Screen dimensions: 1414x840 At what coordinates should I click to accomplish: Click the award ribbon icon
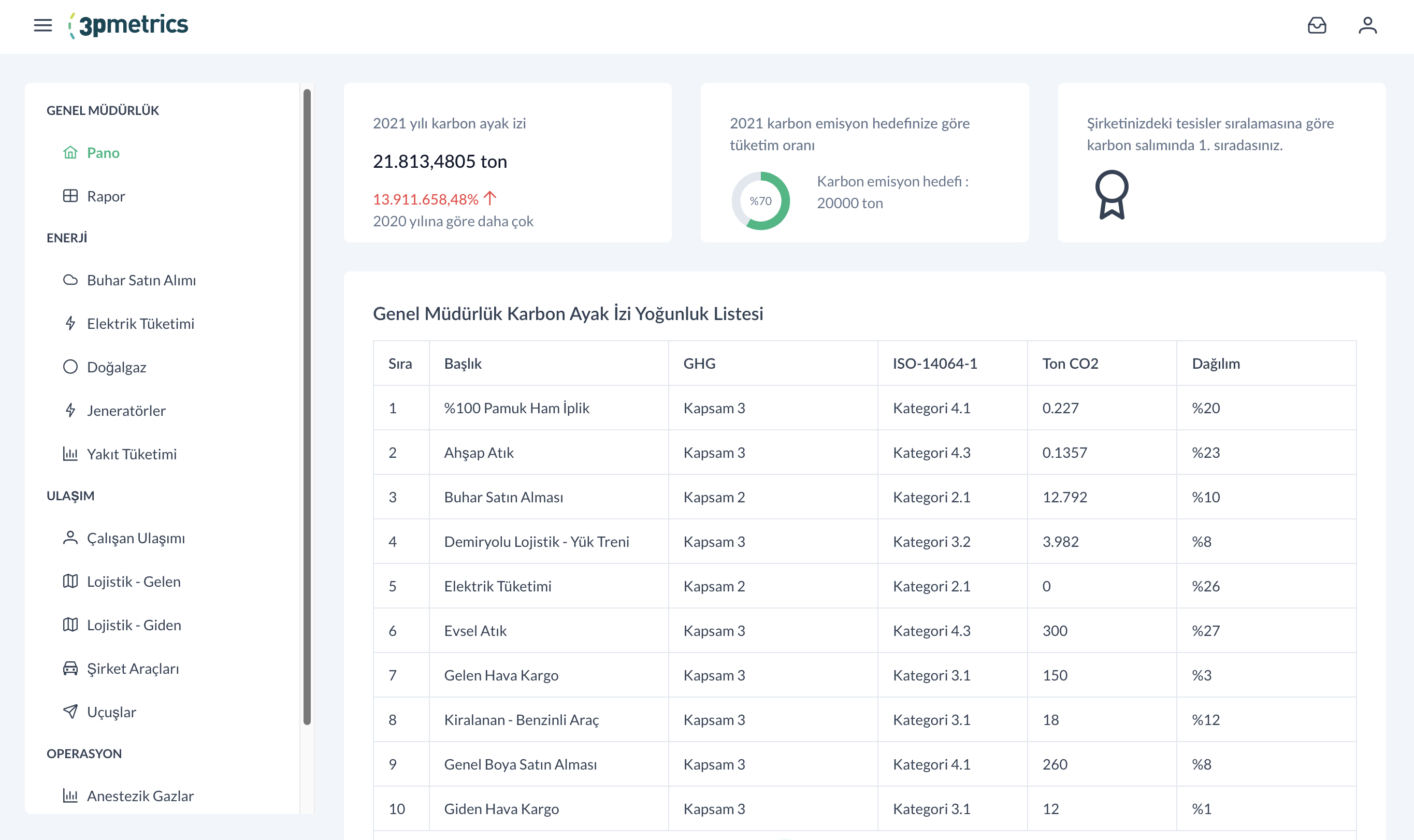(1112, 195)
